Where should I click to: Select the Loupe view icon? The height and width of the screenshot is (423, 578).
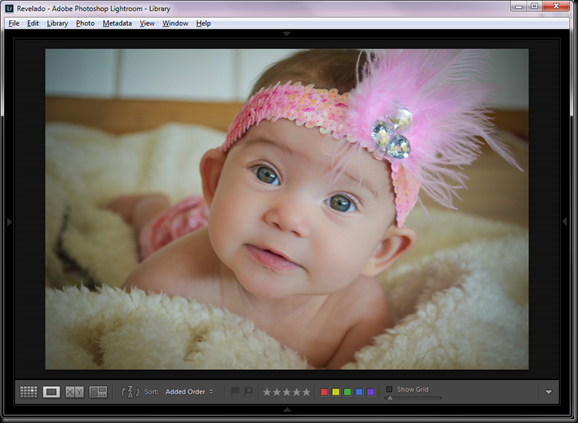click(x=51, y=392)
